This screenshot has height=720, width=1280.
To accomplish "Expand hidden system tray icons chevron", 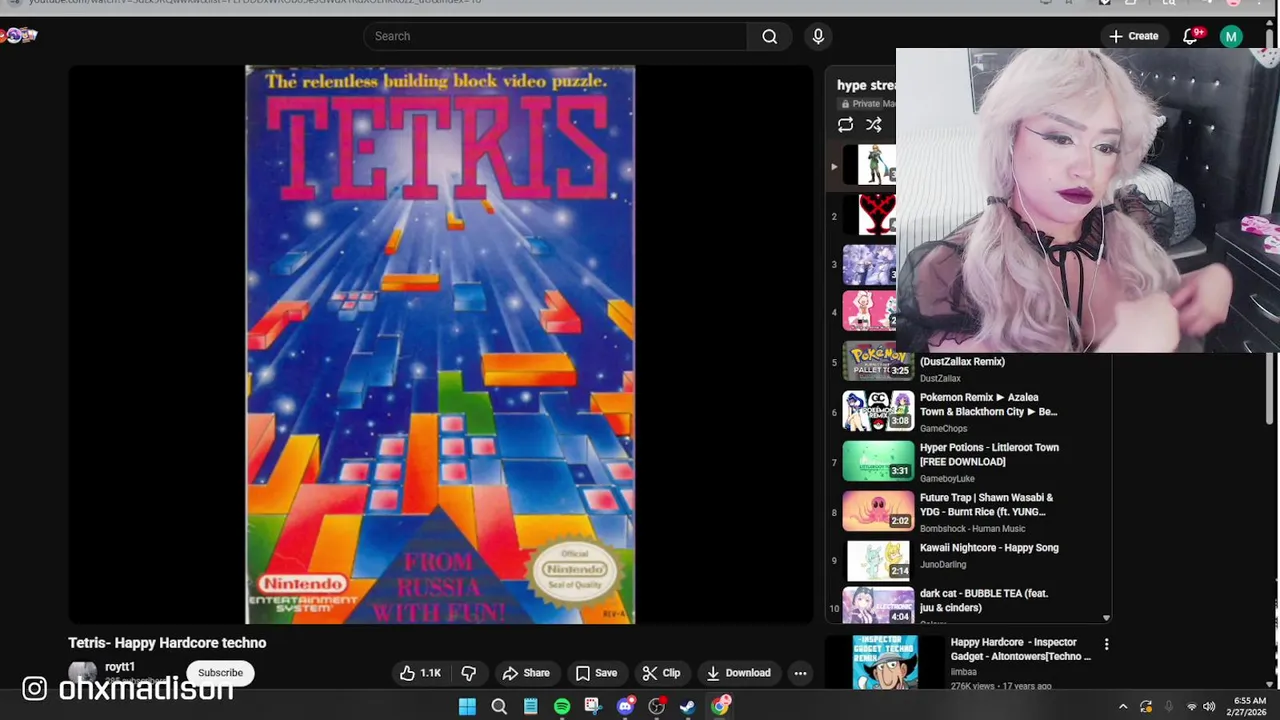I will [1123, 707].
